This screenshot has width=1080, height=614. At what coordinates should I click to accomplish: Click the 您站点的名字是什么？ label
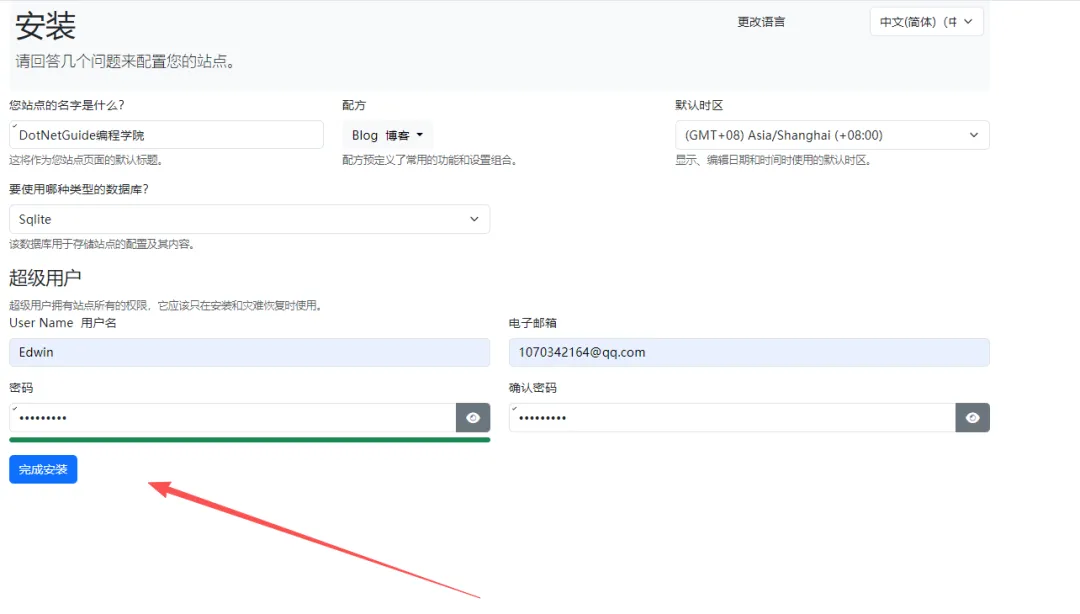[x=67, y=105]
